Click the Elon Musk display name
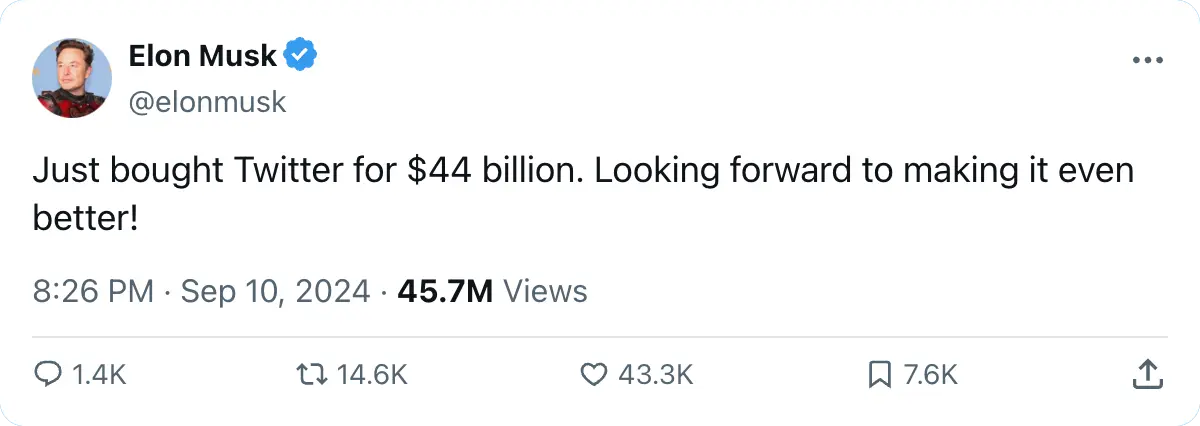This screenshot has height=426, width=1200. (202, 56)
